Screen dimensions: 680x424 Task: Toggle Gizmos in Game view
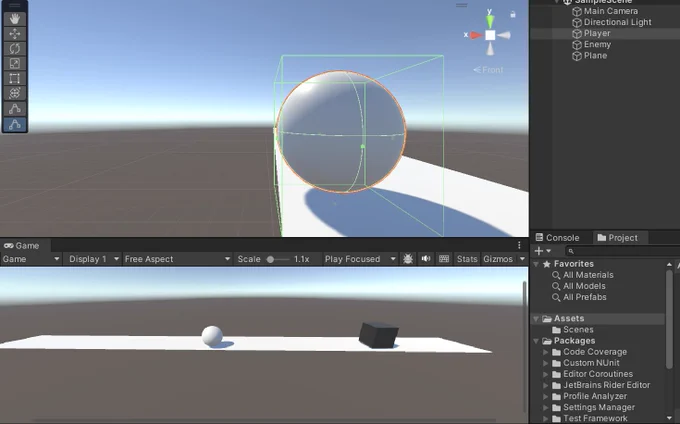pos(498,259)
